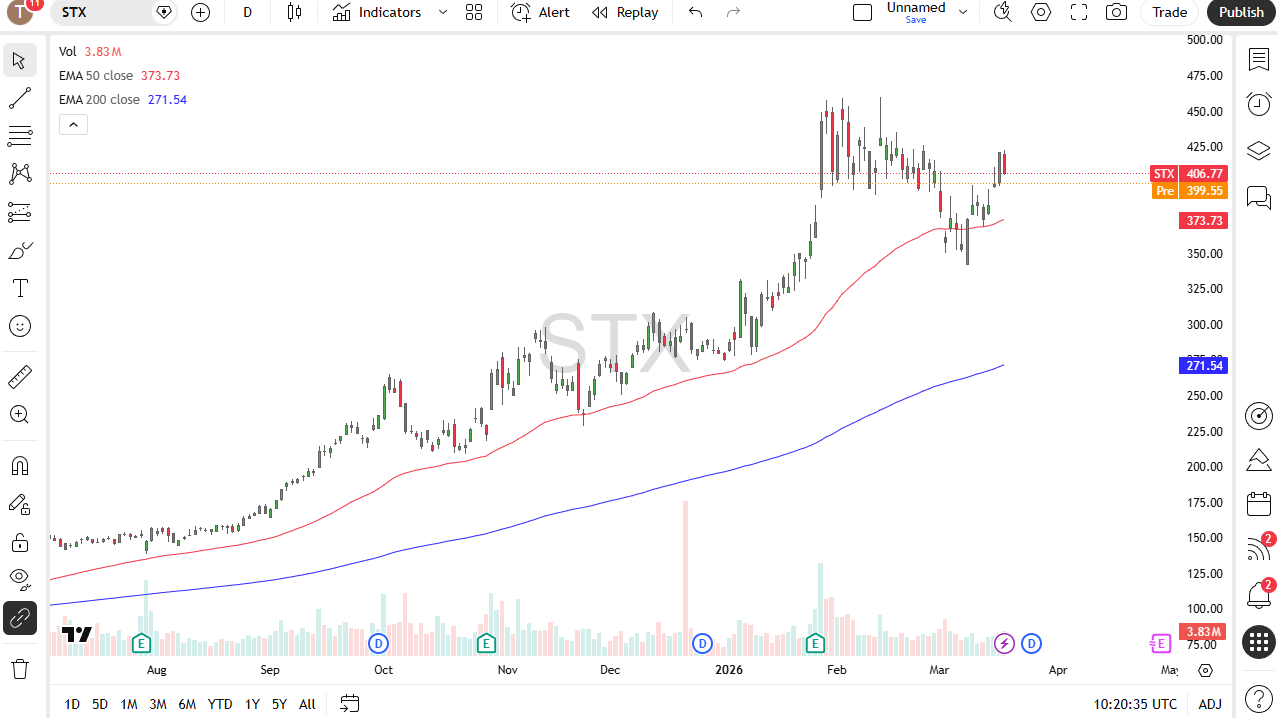
Task: Expand the layout management chevron
Action: click(963, 12)
